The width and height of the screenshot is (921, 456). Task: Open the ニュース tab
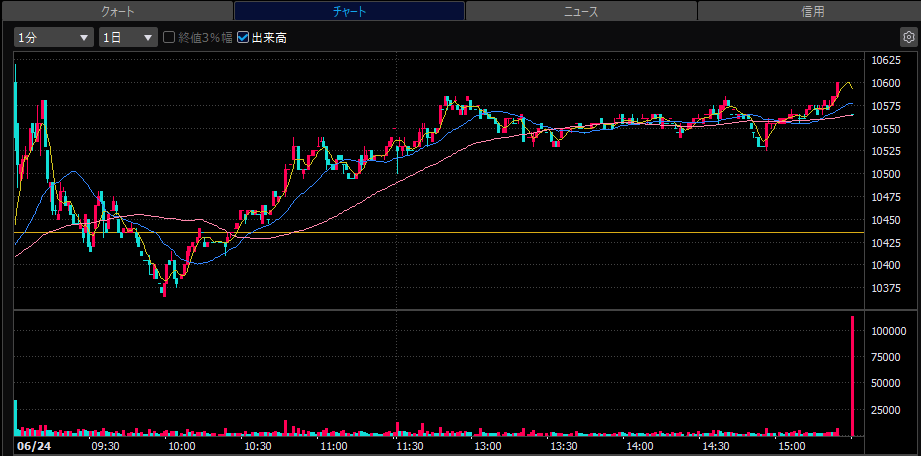click(581, 11)
